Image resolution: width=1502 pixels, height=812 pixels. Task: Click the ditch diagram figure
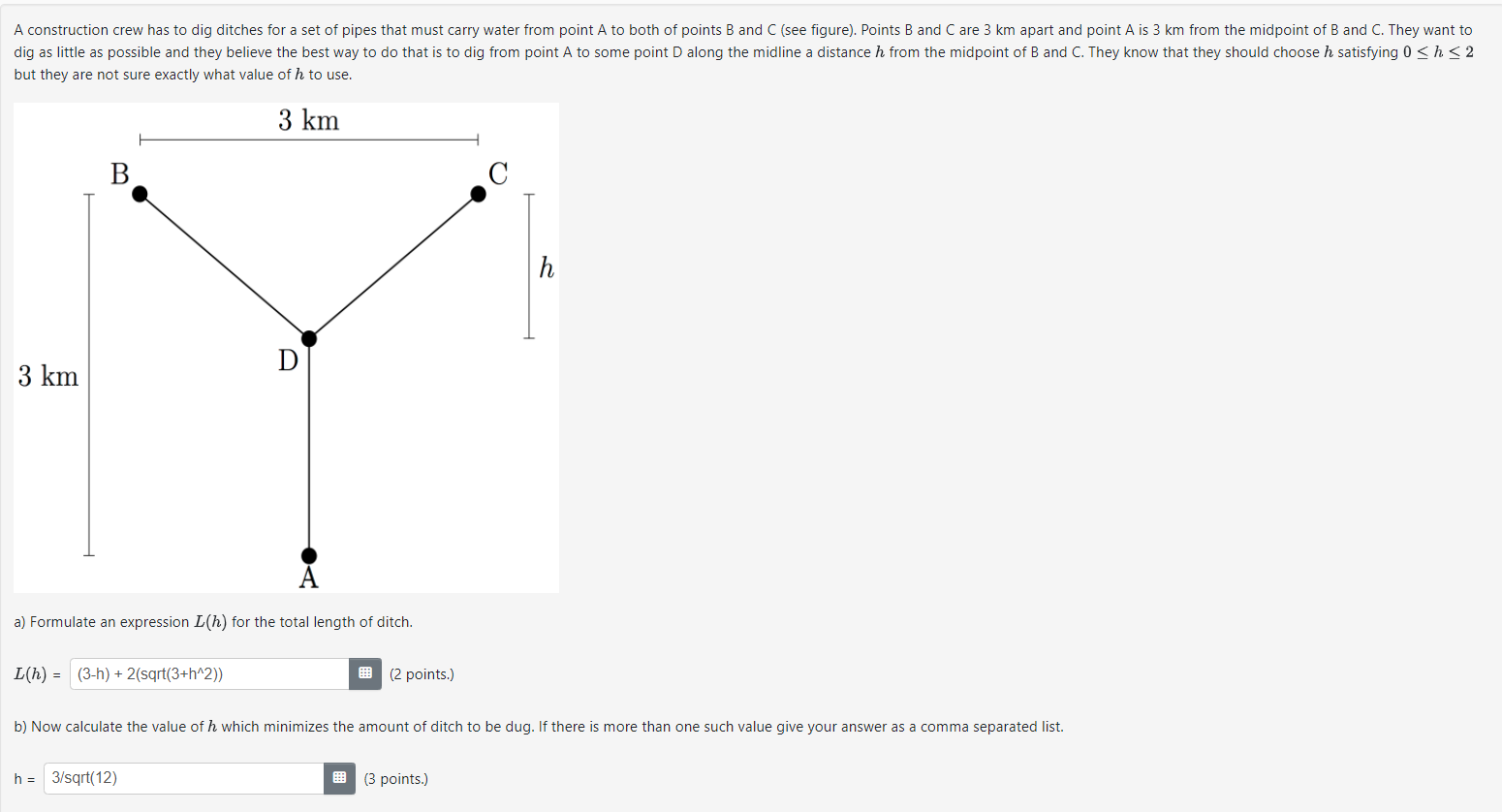pyautogui.click(x=286, y=347)
